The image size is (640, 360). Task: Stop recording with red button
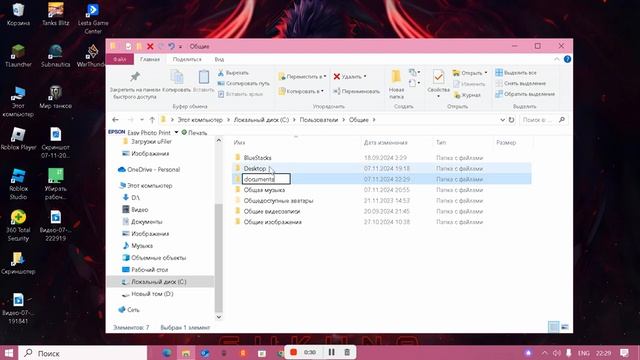coord(293,352)
